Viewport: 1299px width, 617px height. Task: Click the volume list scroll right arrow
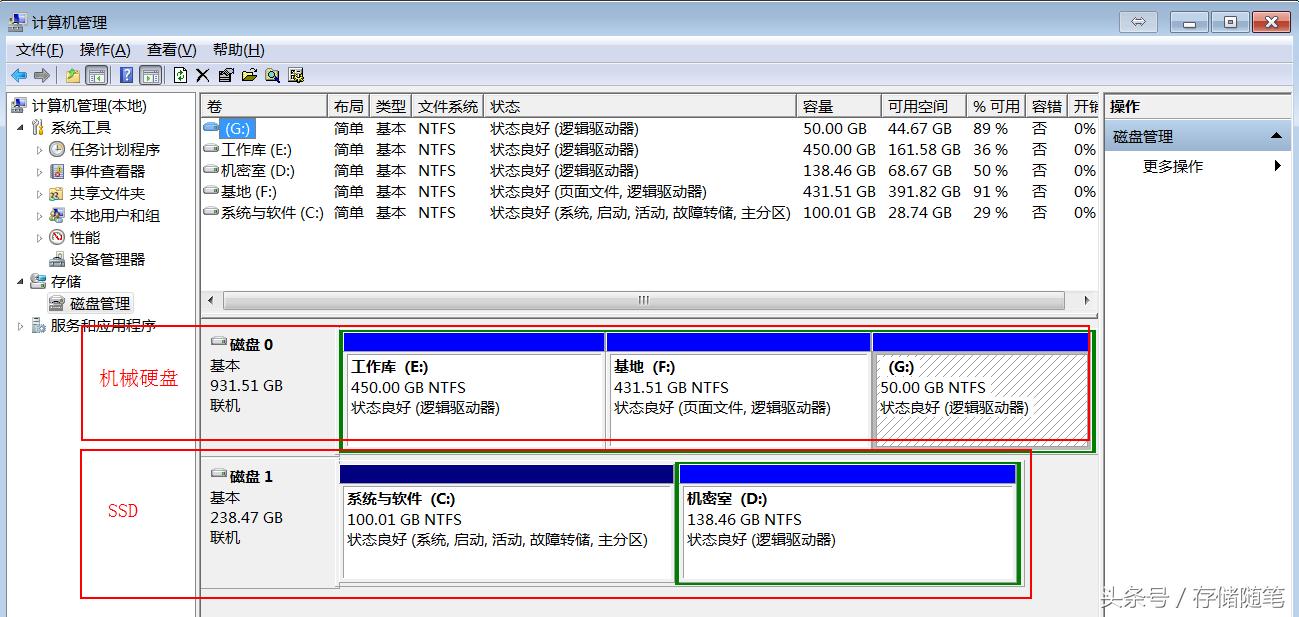coord(1087,301)
